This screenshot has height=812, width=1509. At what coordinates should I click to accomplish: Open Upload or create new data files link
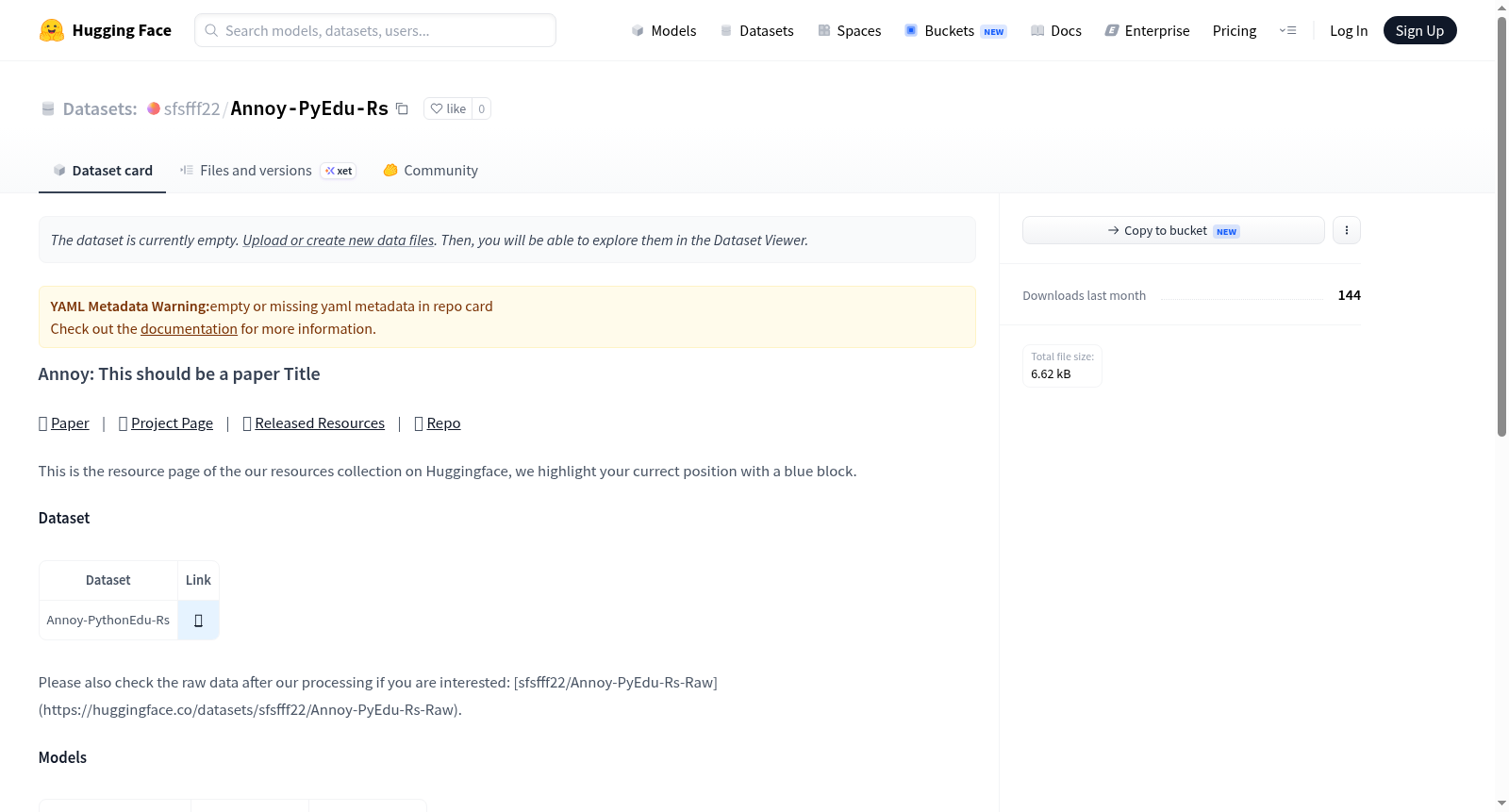coord(339,240)
